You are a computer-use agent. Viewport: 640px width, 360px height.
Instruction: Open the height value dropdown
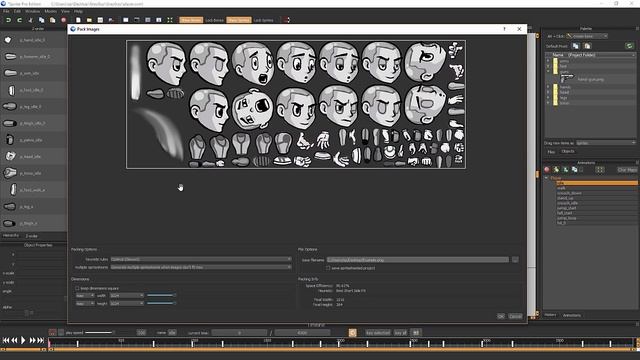tap(127, 304)
